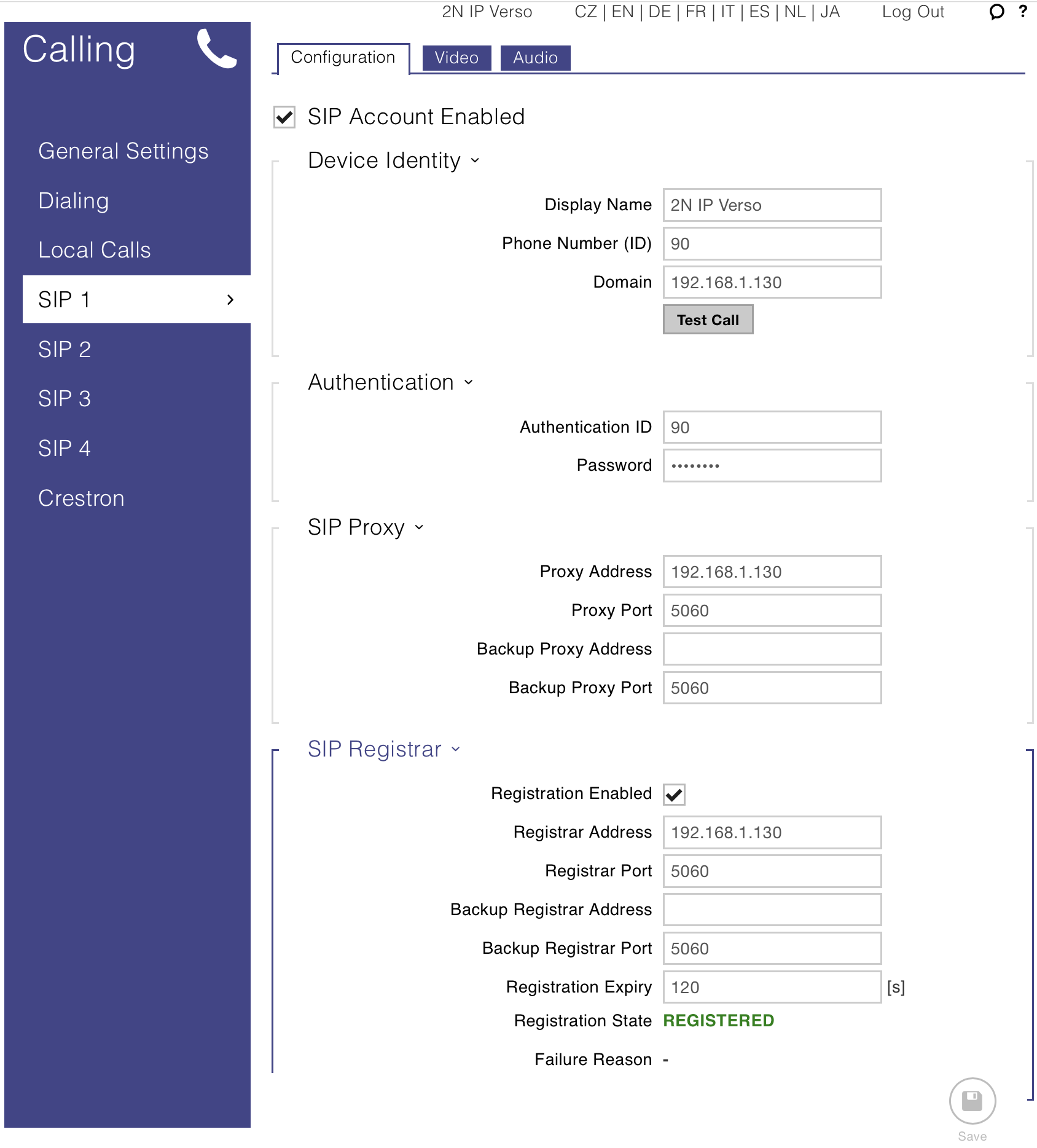
Task: Switch to the Audio tab
Action: pyautogui.click(x=535, y=58)
